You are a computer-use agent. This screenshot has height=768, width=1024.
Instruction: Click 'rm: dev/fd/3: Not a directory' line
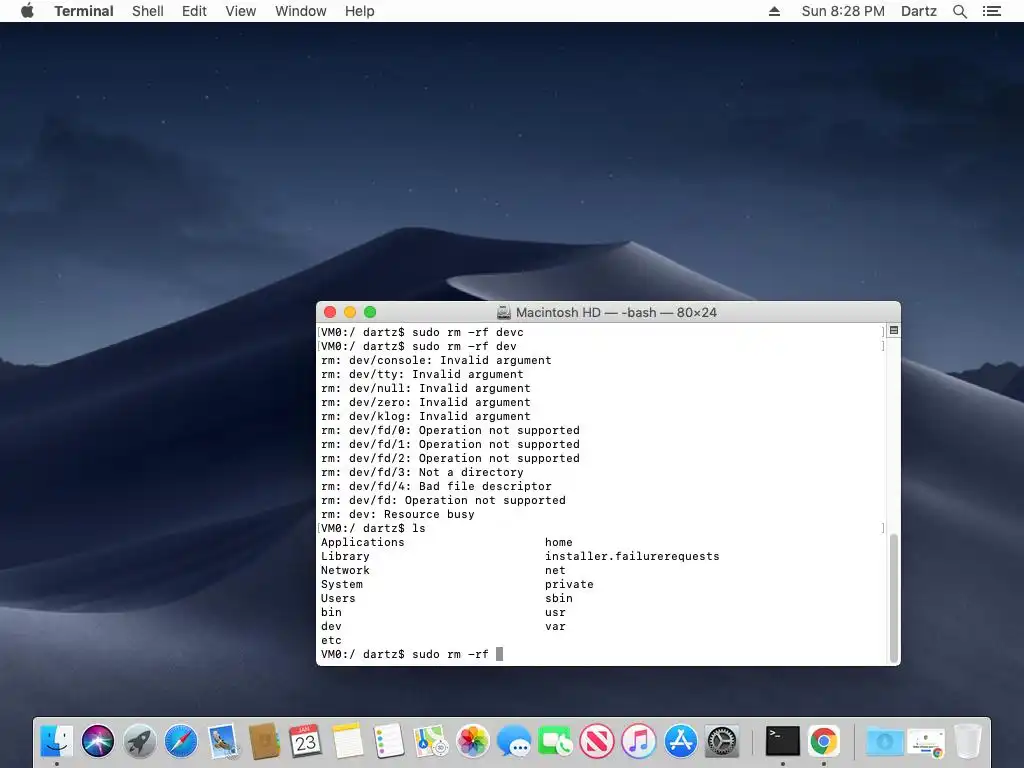coord(422,472)
